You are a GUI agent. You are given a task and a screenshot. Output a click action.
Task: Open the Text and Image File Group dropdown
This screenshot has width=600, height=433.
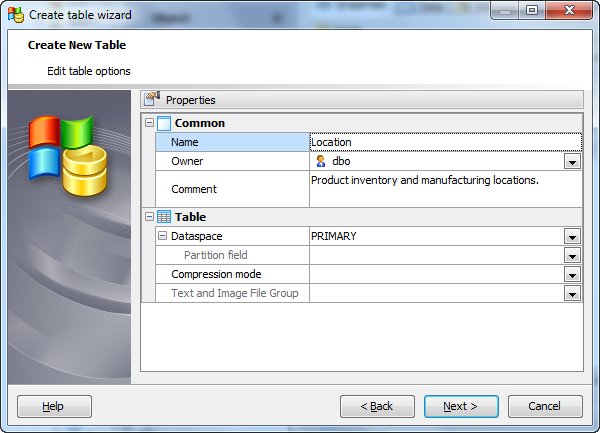pos(572,294)
